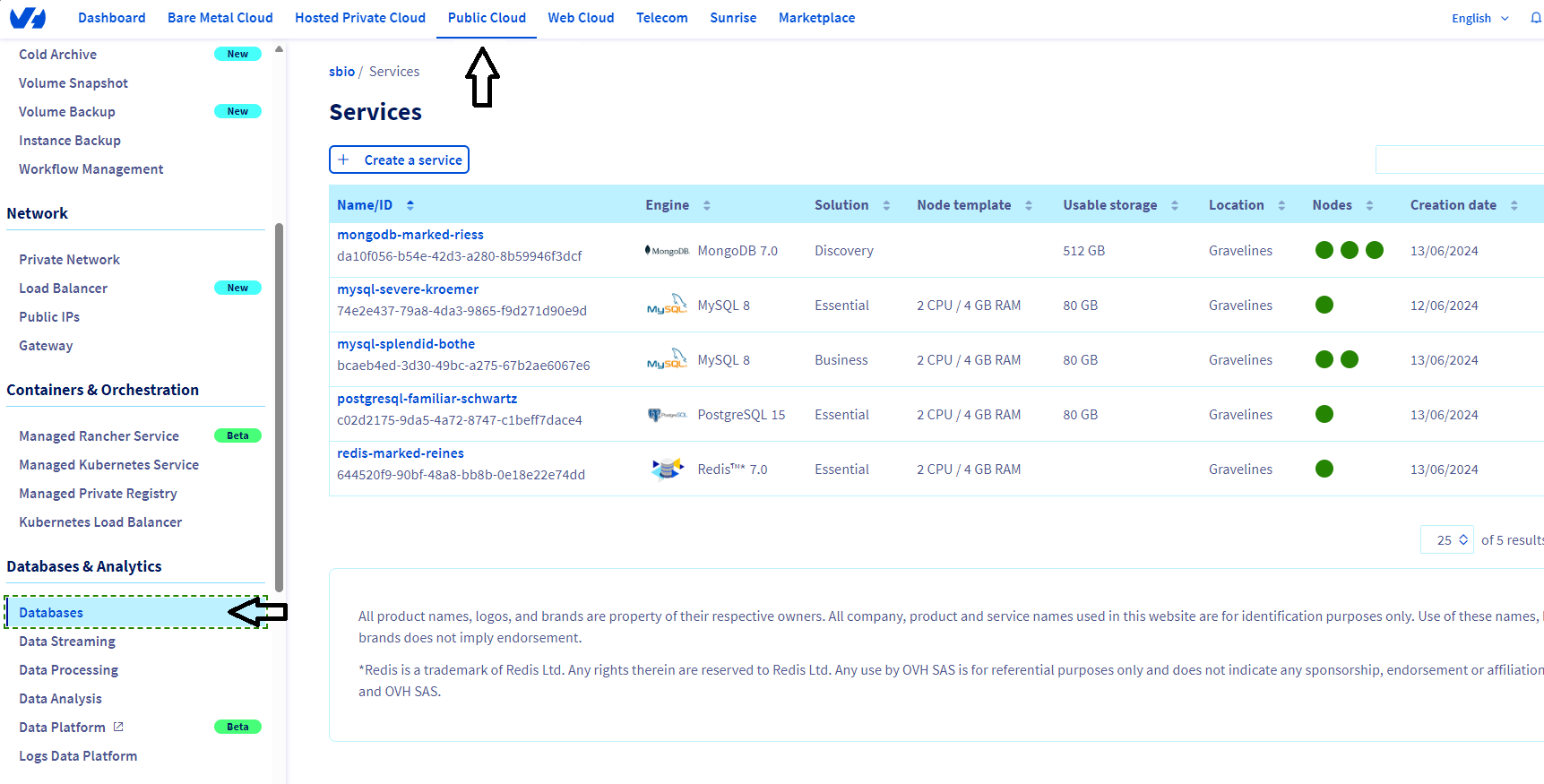
Task: Open the redis-marked-reines service link
Action: click(x=401, y=453)
